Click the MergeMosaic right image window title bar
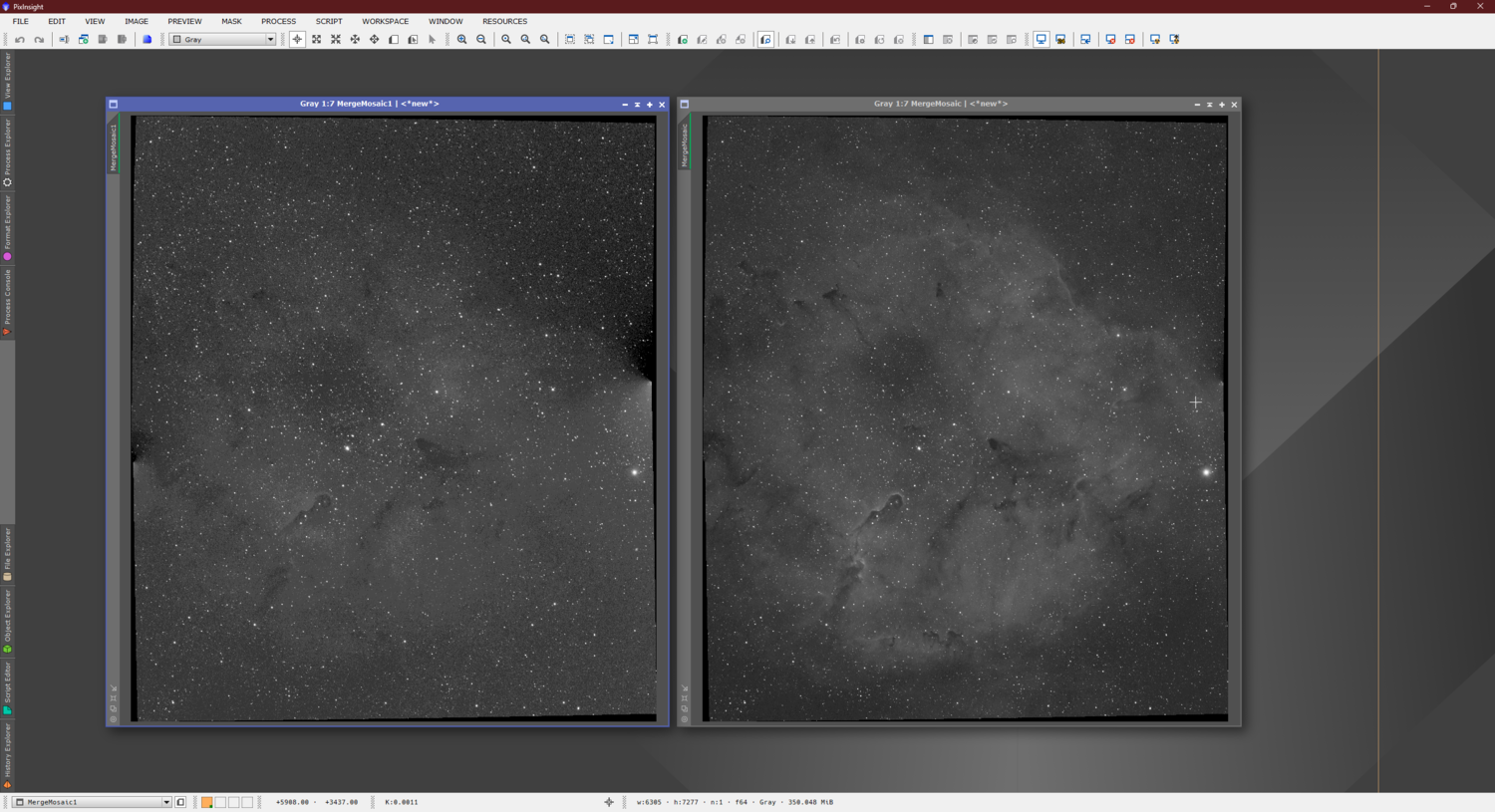Screen dimensions: 1495x812 click(940, 104)
